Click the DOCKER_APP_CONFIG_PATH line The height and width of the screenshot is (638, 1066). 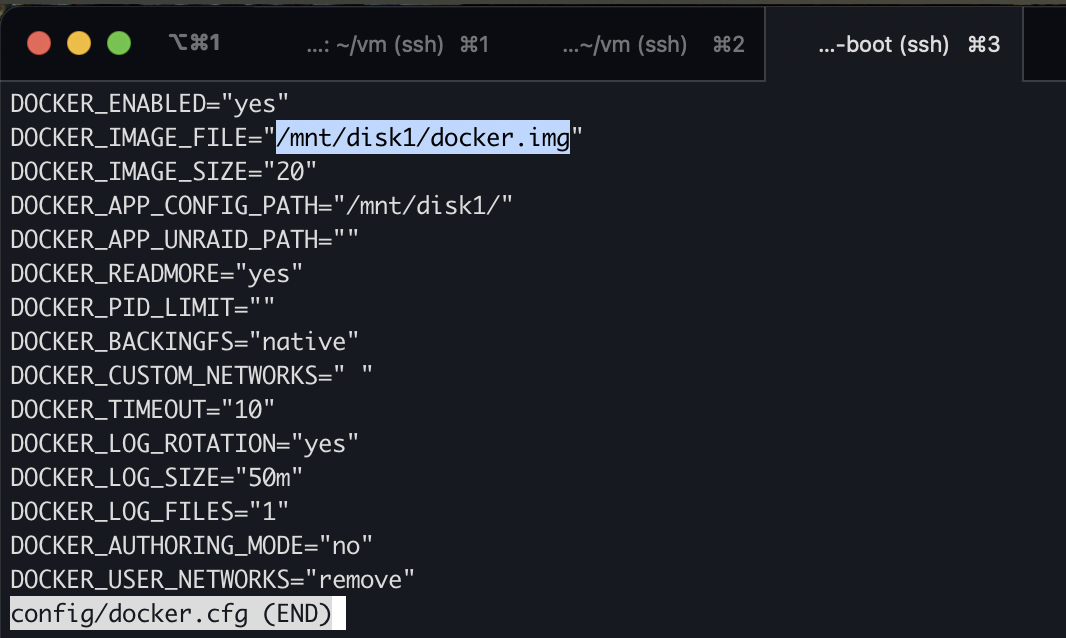coord(261,205)
